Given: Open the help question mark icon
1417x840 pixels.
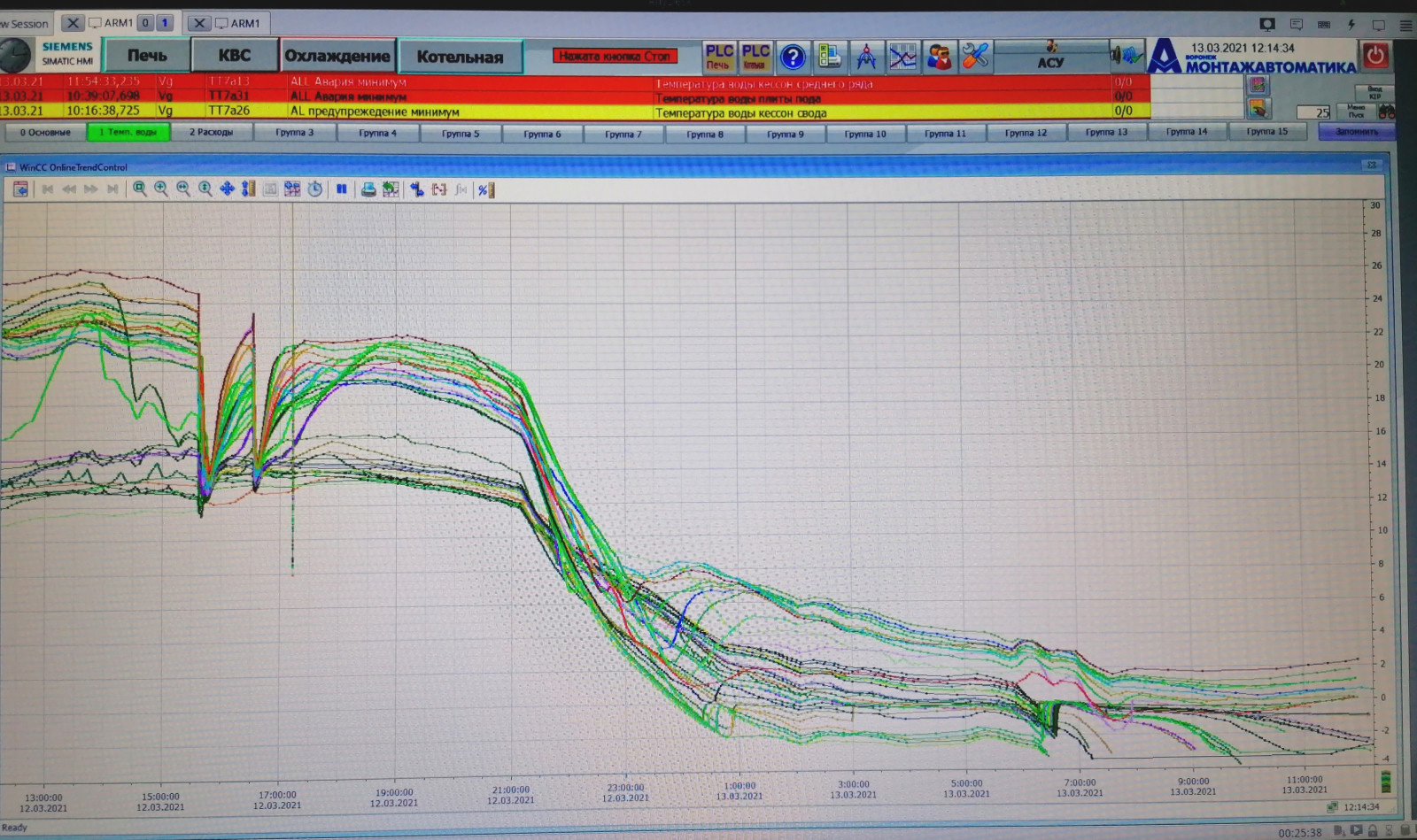Looking at the screenshot, I should 793,58.
